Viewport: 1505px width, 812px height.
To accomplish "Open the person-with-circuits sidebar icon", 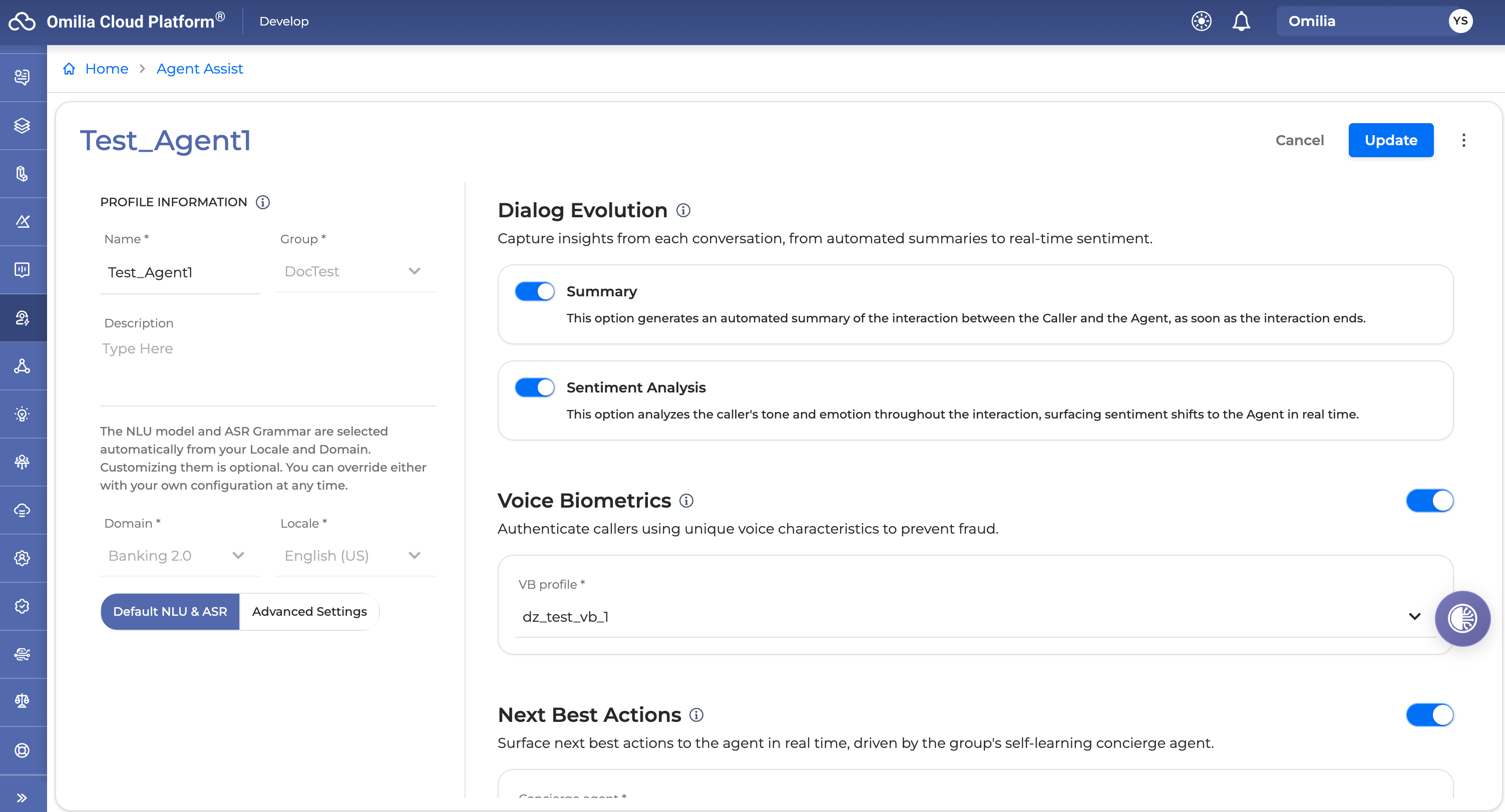I will pos(22,462).
